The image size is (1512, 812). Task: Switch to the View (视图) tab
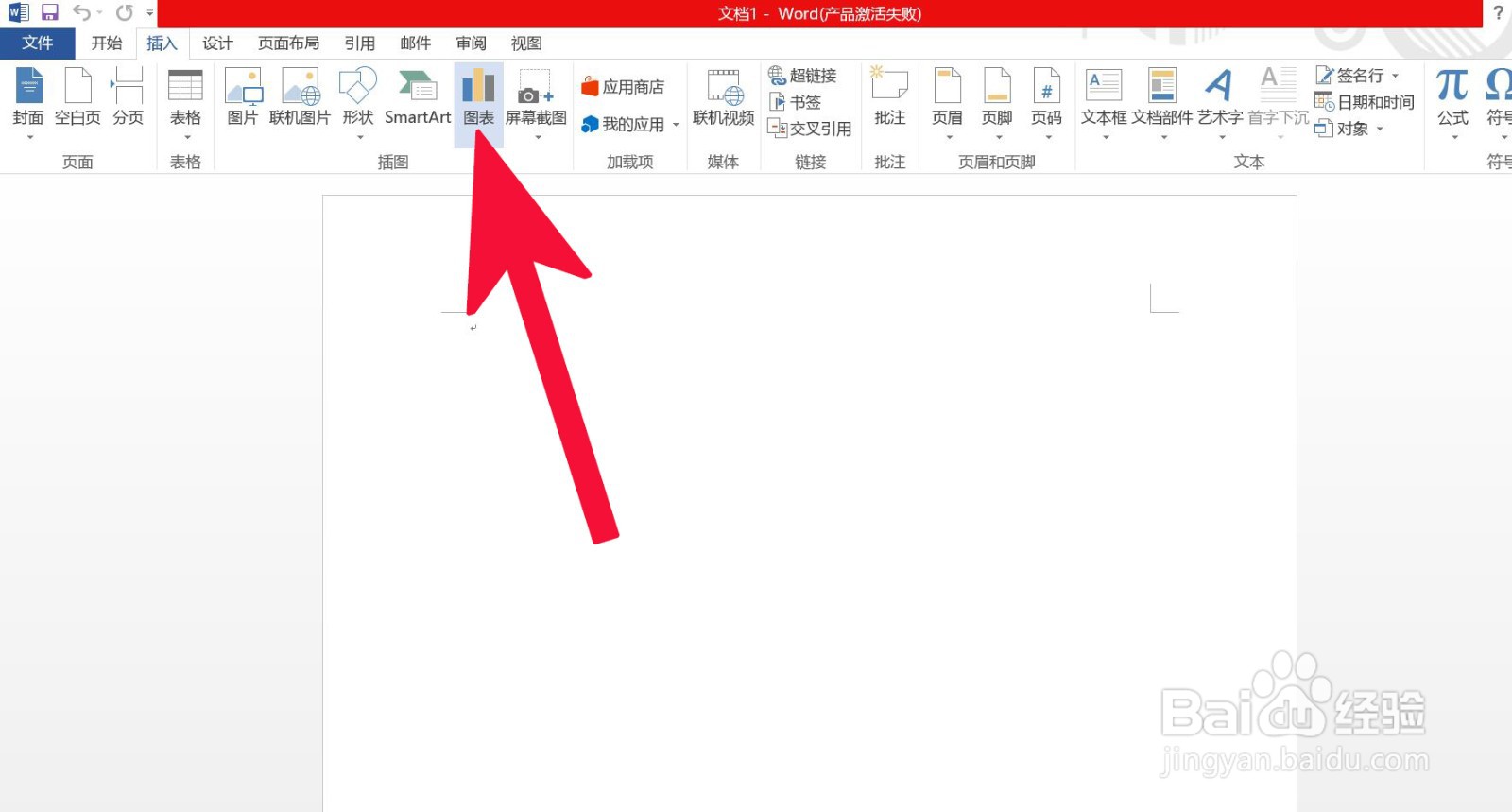pyautogui.click(x=526, y=43)
